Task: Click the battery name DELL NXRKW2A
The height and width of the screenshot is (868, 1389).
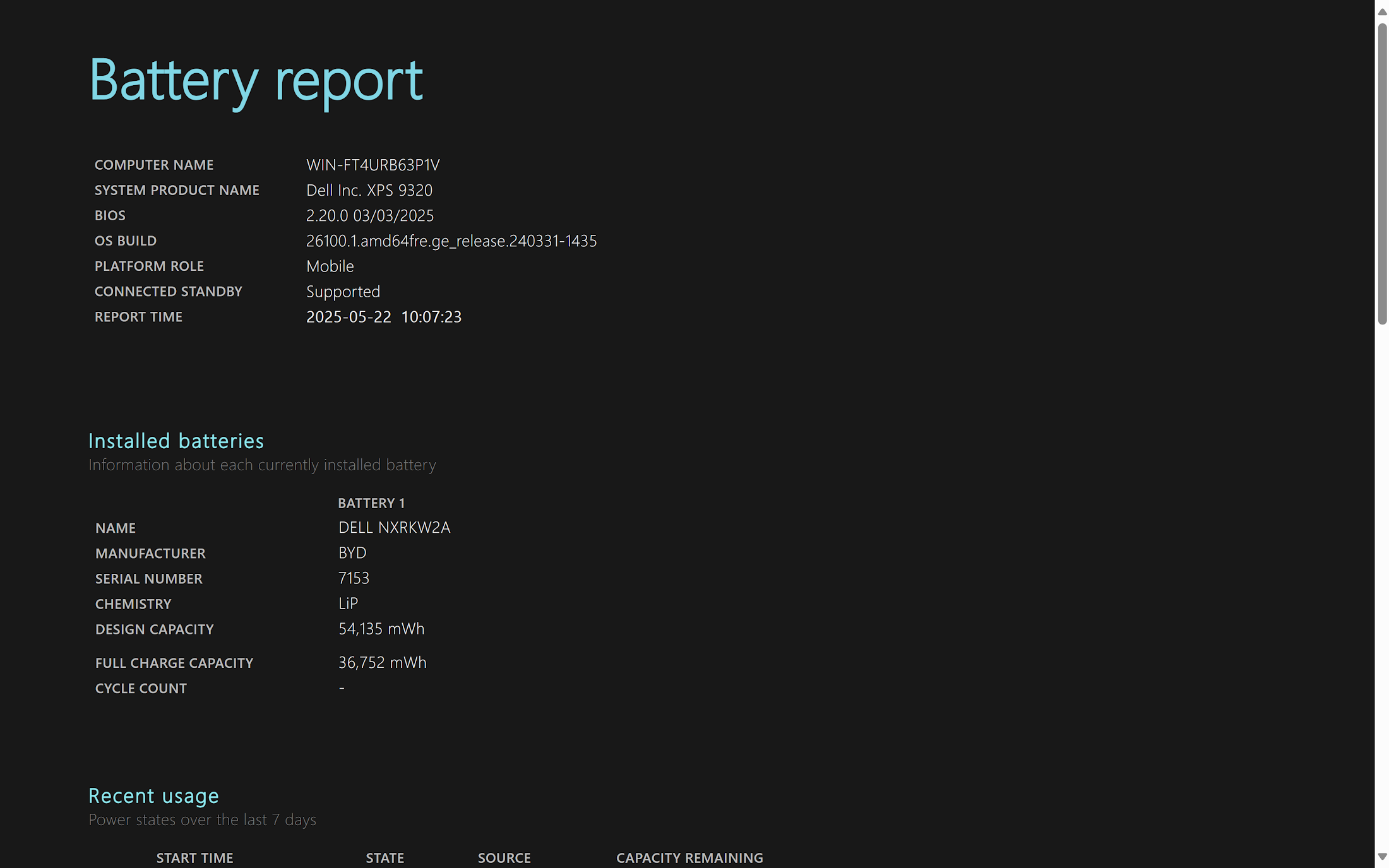Action: click(x=395, y=527)
